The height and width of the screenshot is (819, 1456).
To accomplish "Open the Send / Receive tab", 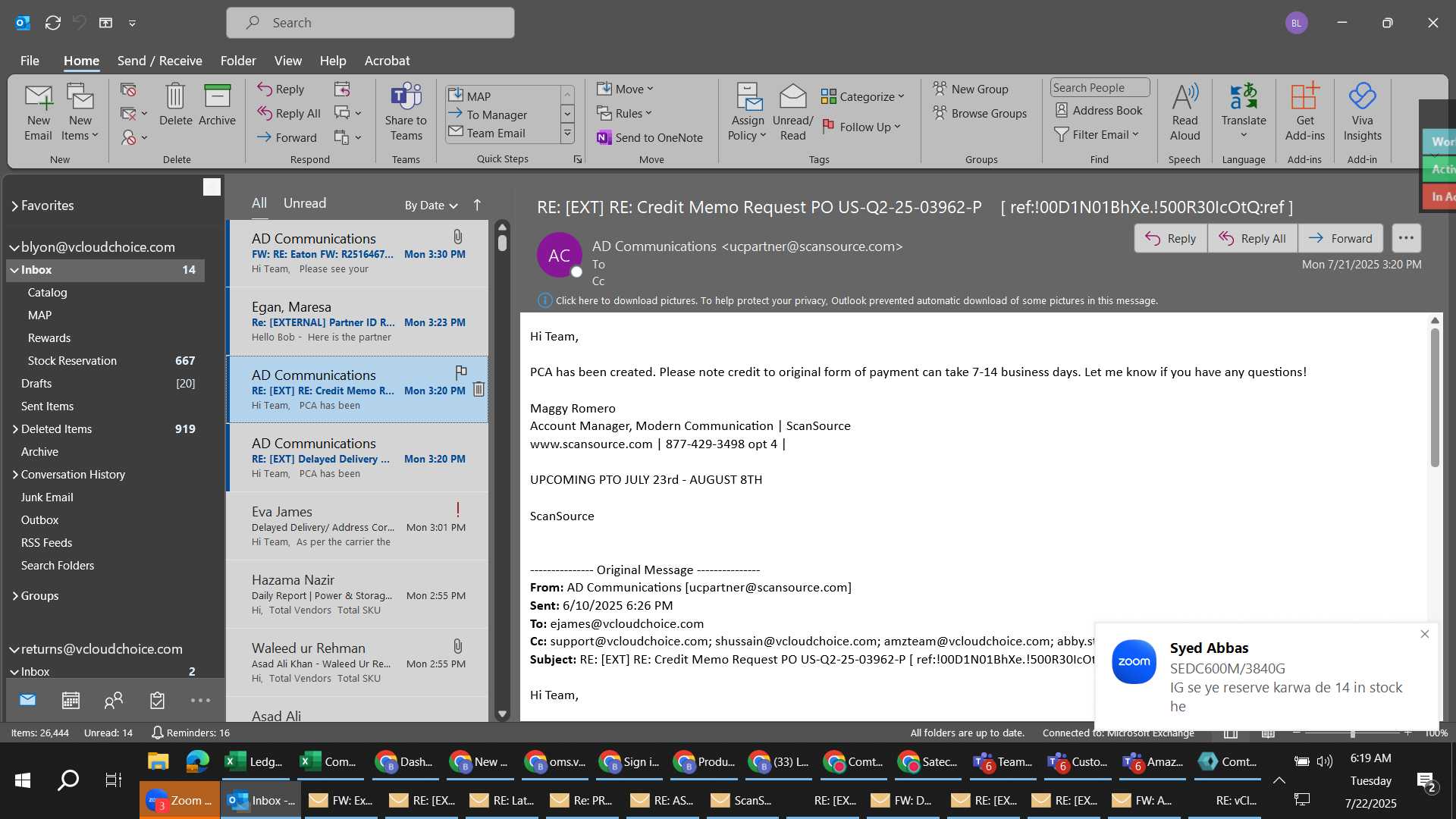I will click(159, 61).
